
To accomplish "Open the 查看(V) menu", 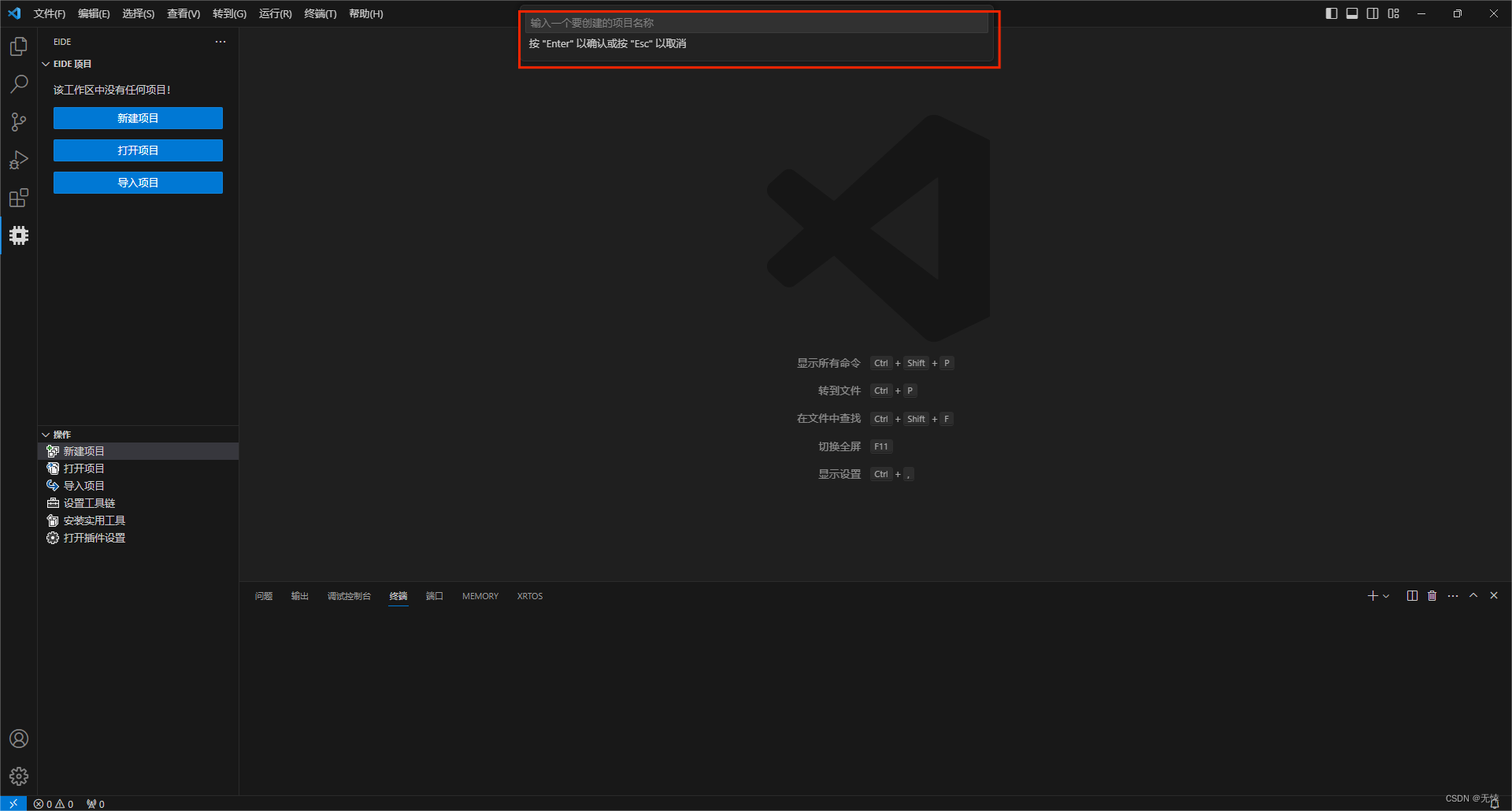I will click(x=183, y=13).
